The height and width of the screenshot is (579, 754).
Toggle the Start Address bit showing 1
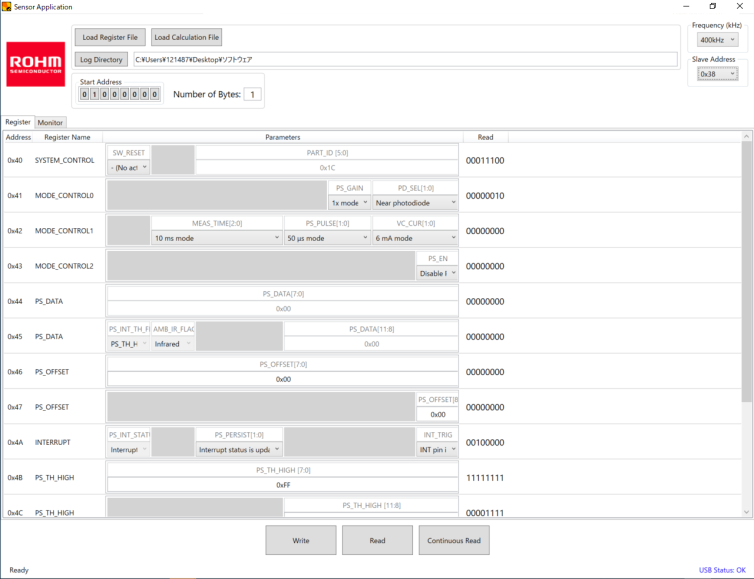pos(95,95)
